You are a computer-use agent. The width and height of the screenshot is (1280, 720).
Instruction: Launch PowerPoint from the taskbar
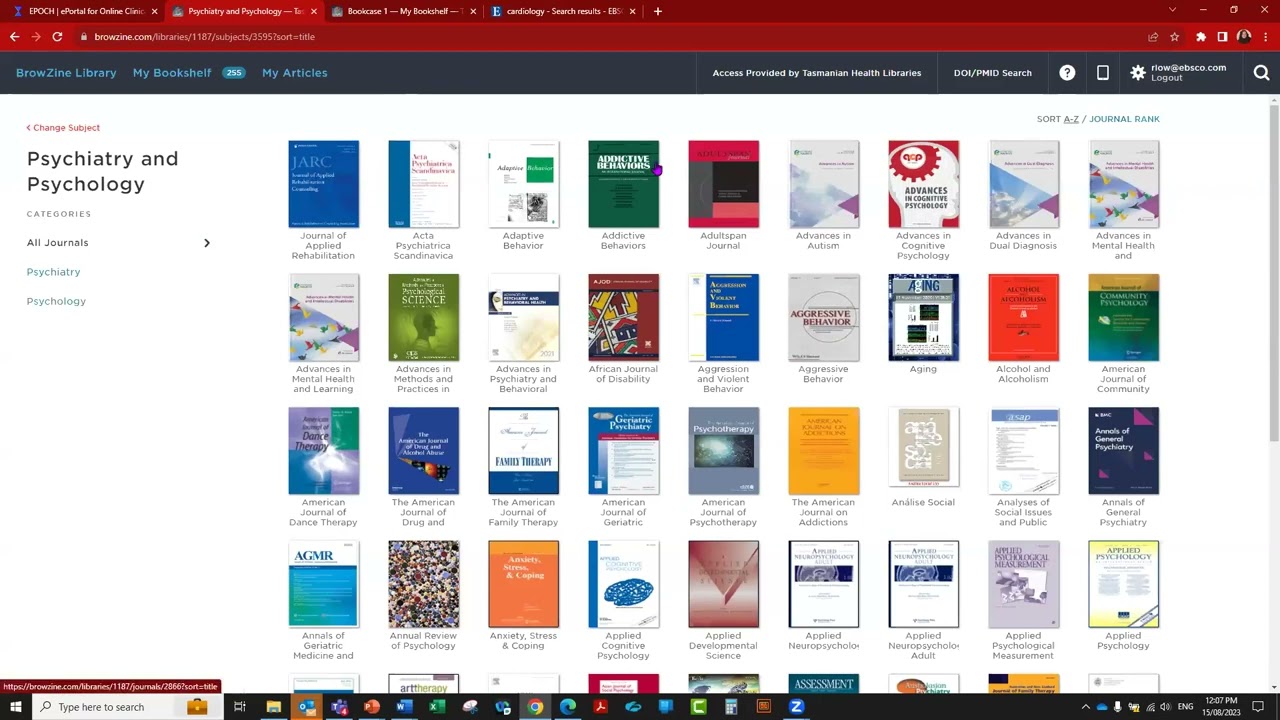tap(372, 707)
